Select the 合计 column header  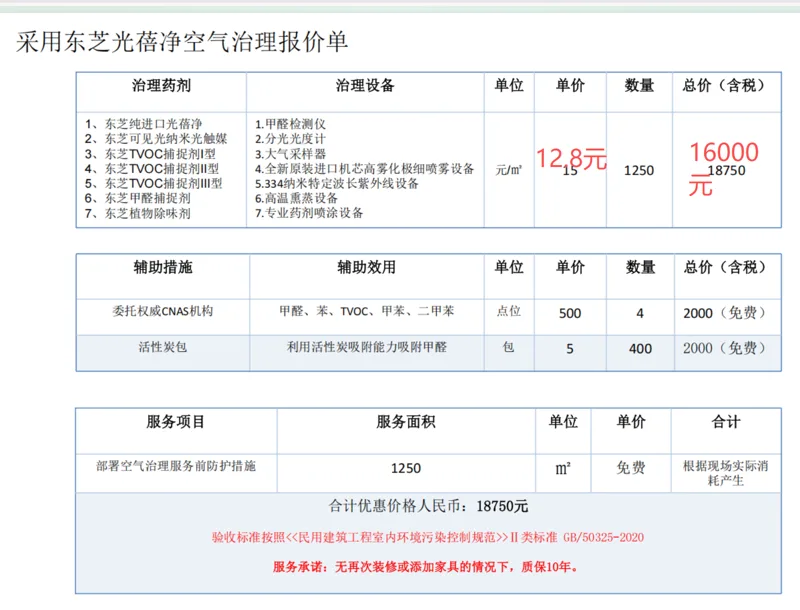[726, 422]
